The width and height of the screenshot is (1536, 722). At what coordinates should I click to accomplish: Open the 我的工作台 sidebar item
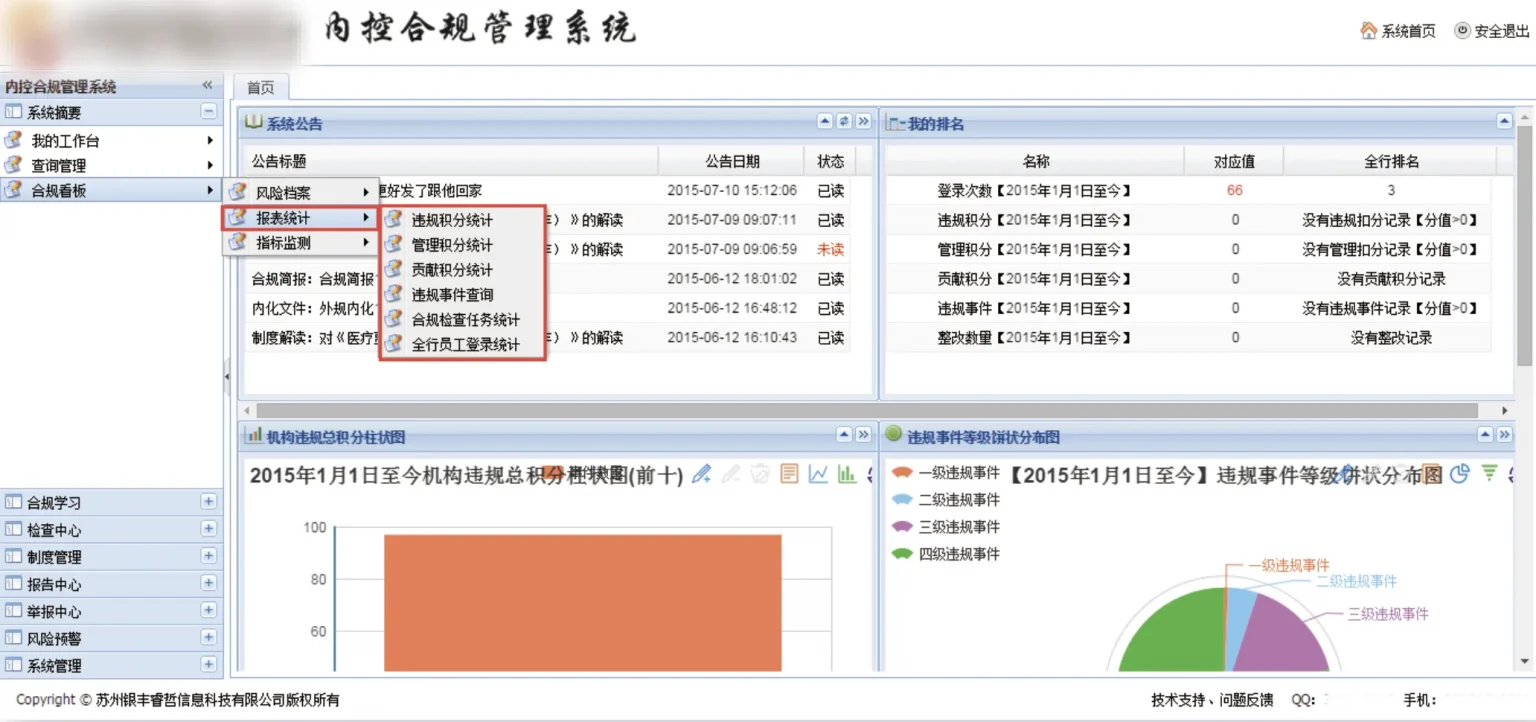click(65, 141)
